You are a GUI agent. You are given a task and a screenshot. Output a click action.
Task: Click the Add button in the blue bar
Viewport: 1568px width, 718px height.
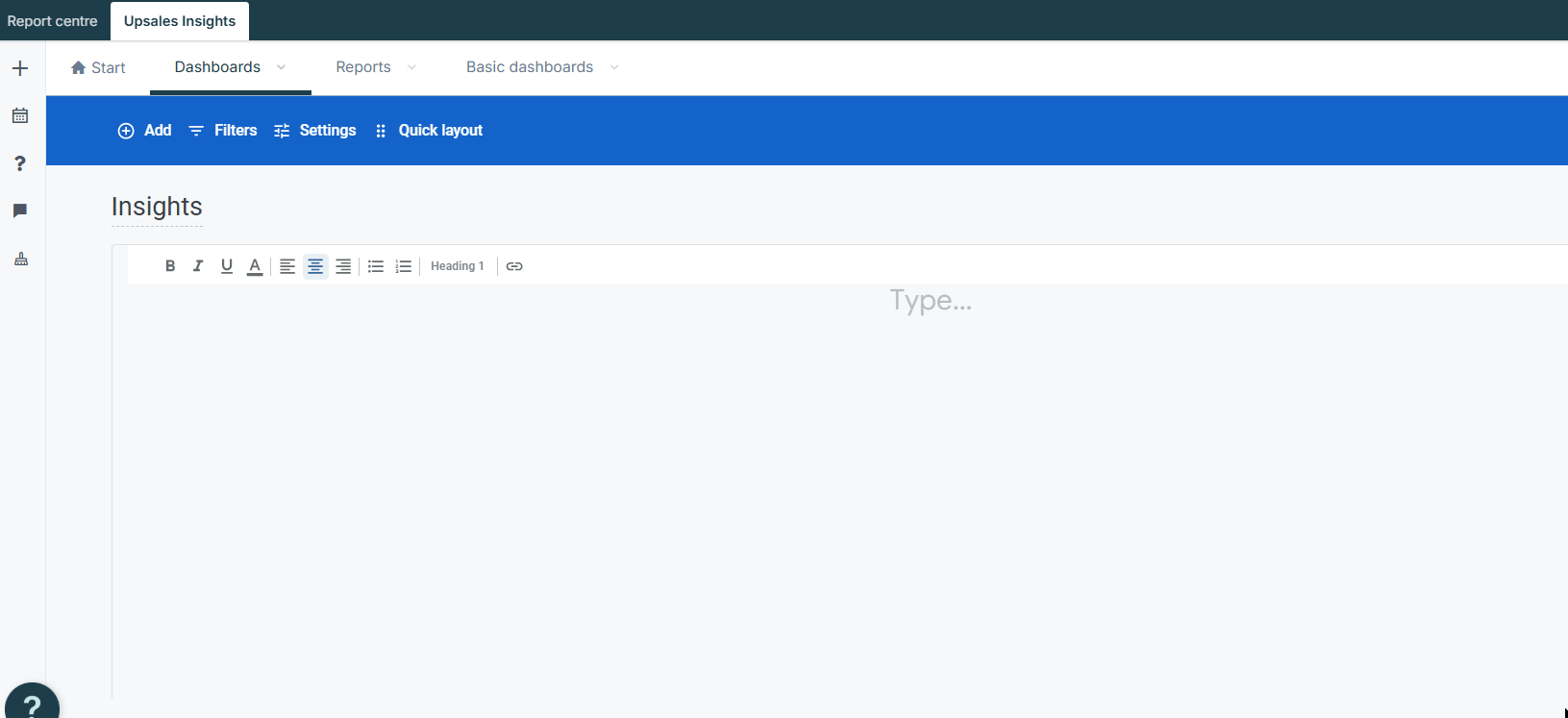144,131
